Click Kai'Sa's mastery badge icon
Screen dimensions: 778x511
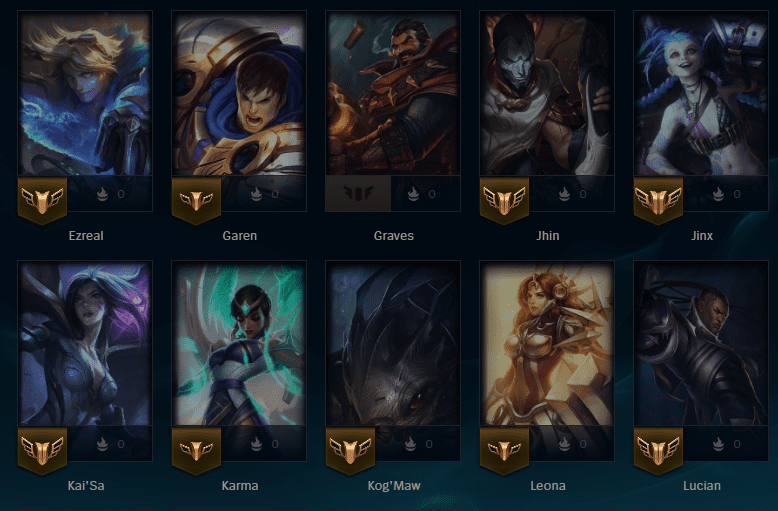click(42, 449)
